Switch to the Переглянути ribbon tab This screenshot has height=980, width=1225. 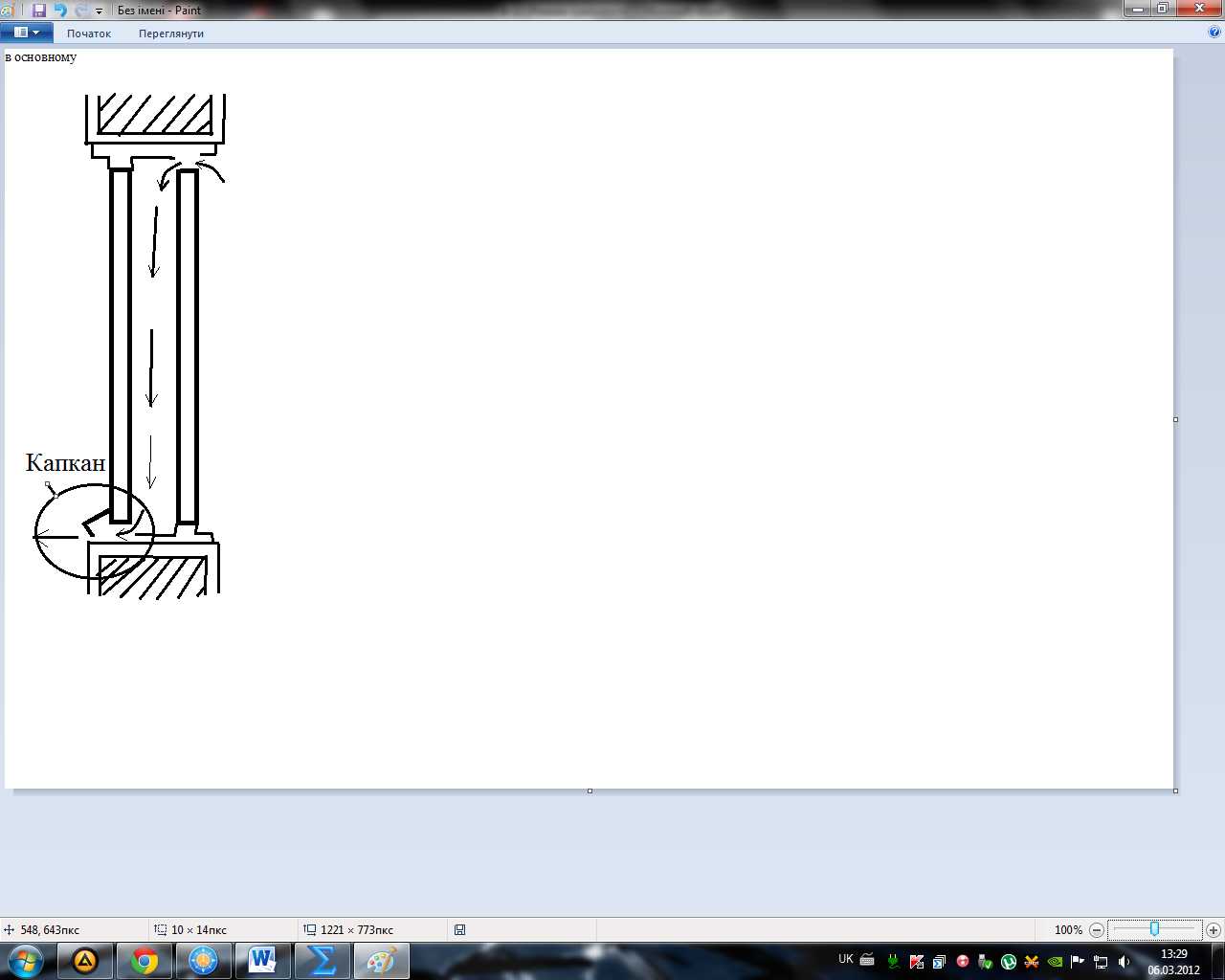[171, 33]
